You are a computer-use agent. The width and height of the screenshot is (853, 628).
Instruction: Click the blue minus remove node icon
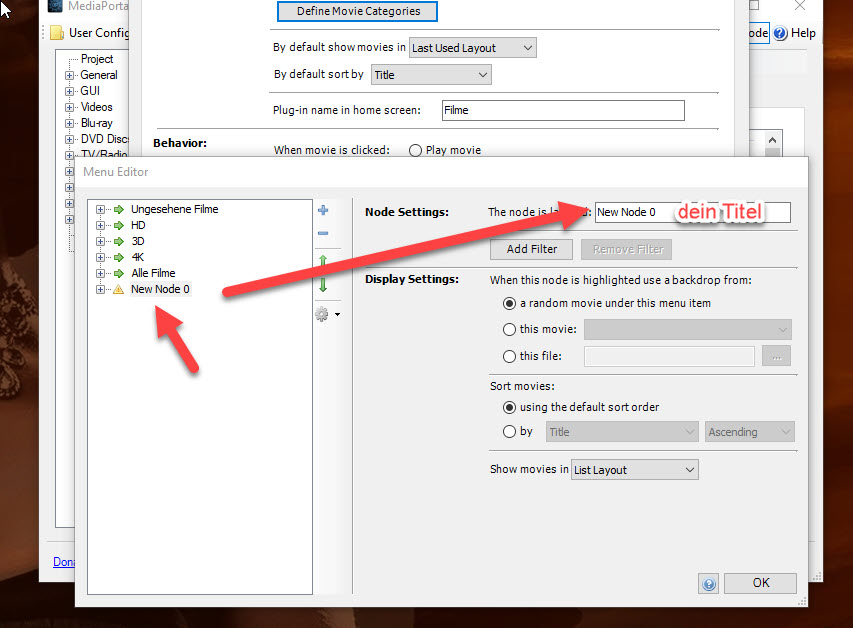[323, 234]
